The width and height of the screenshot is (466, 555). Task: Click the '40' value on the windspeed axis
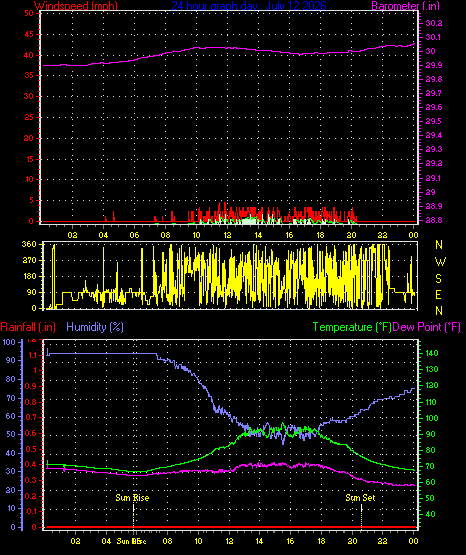click(x=29, y=56)
